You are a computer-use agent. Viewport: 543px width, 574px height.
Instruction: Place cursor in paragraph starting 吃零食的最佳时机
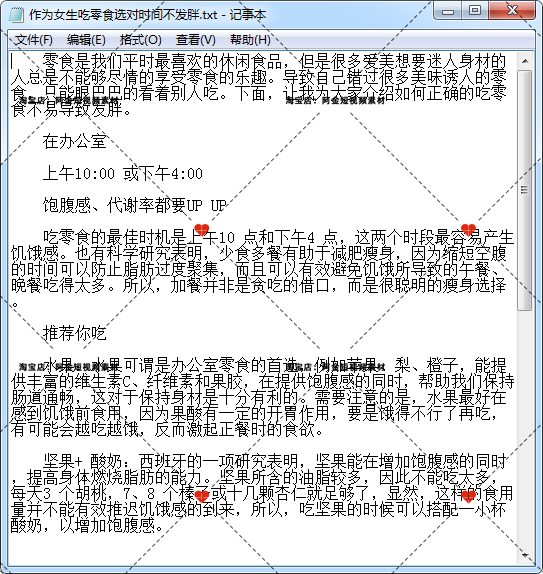263,269
